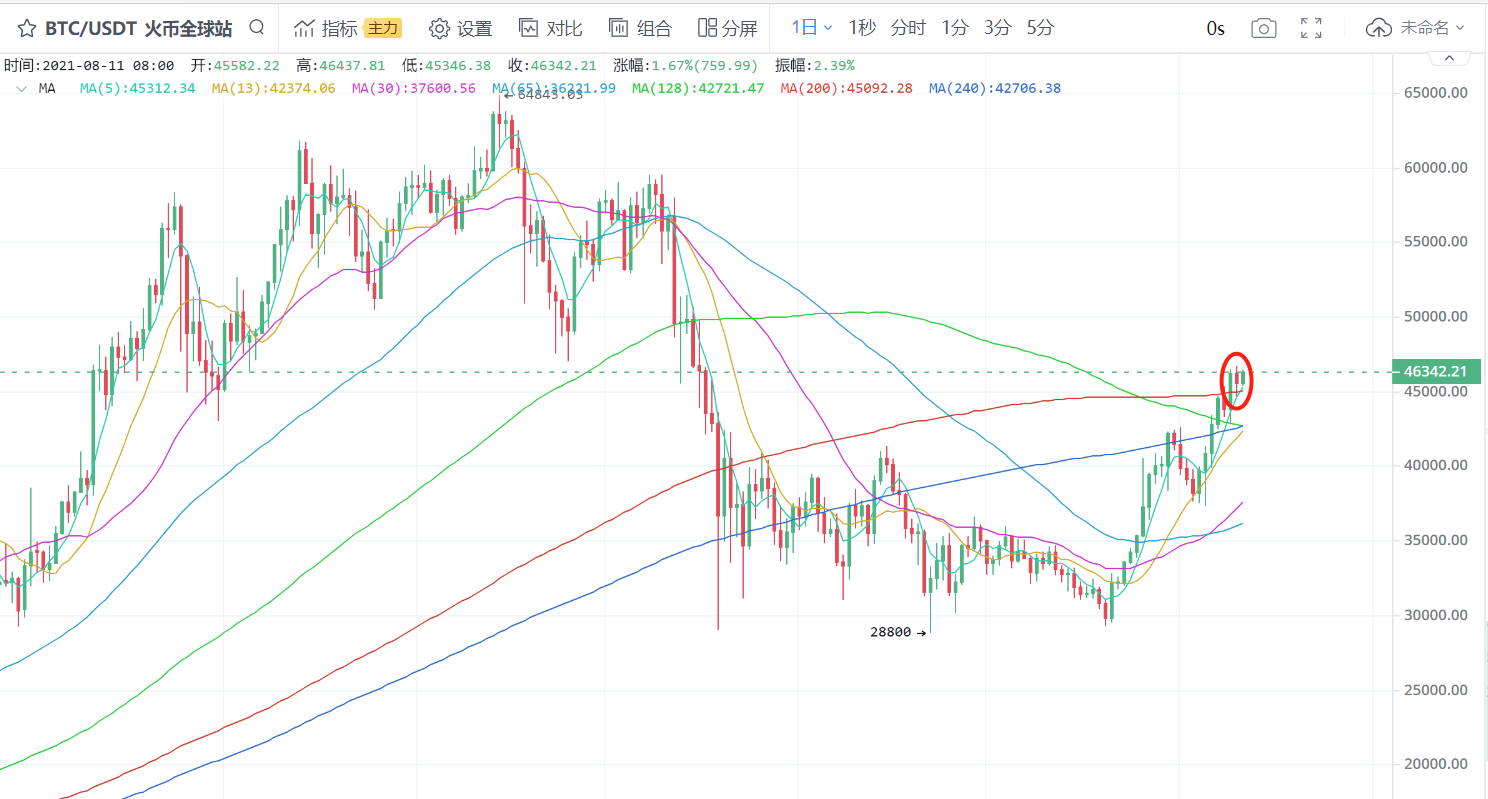Screen dimensions: 1488x799
Task: Select the 1分 timeframe
Action: click(955, 27)
